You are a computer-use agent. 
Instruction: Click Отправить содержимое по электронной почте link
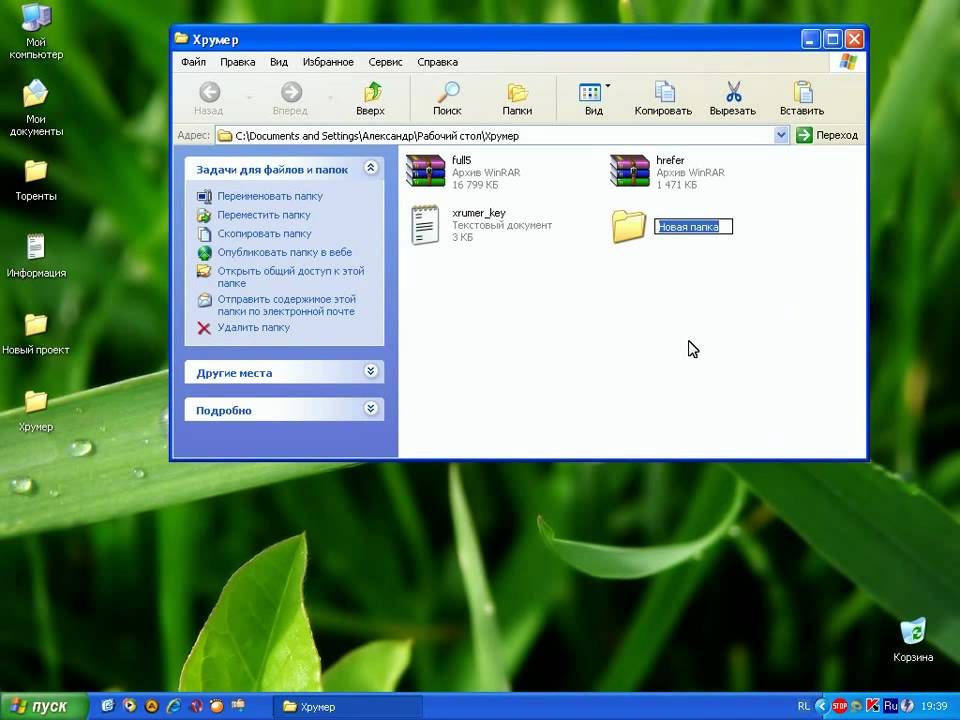click(x=286, y=305)
